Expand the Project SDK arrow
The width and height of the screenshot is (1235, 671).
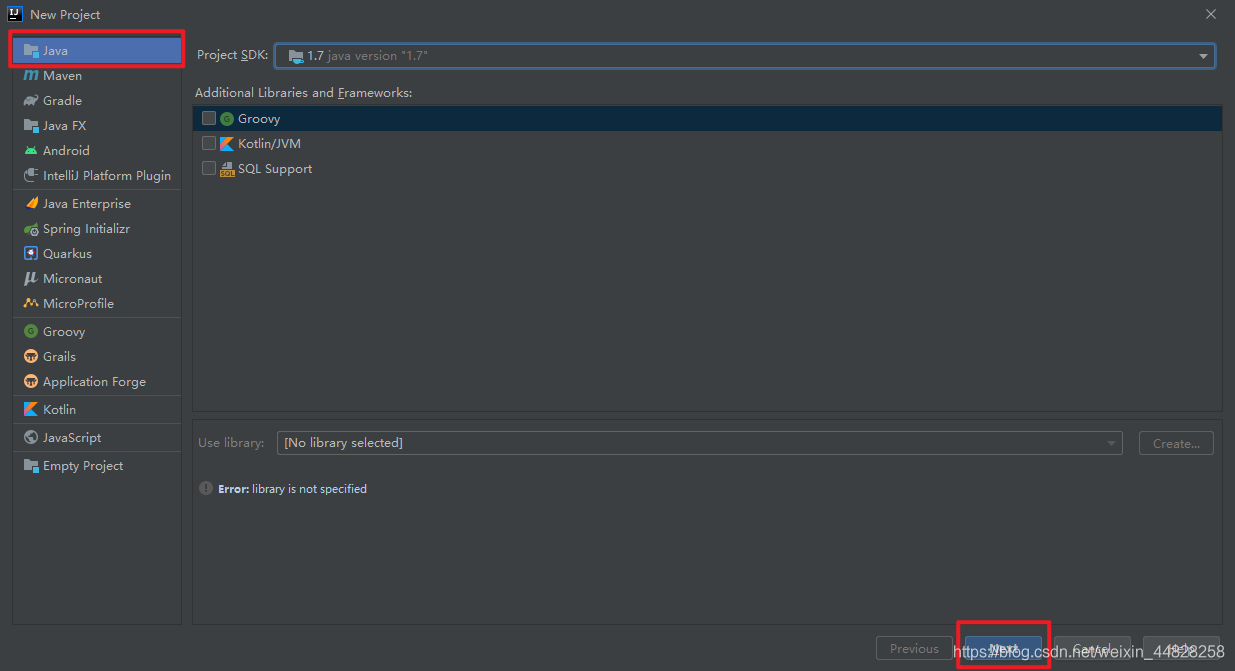coord(1203,57)
